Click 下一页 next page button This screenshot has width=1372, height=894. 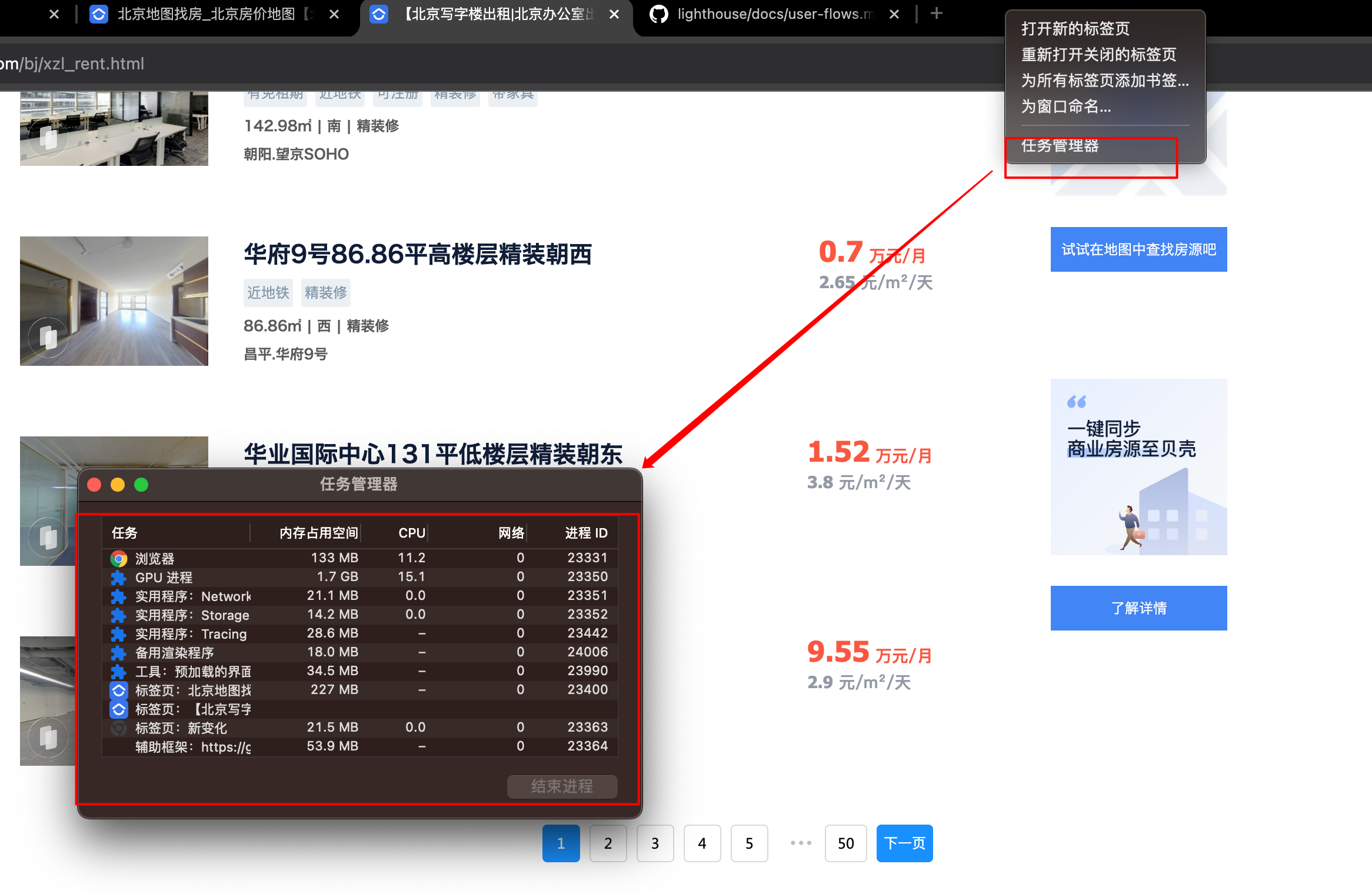pyautogui.click(x=904, y=843)
